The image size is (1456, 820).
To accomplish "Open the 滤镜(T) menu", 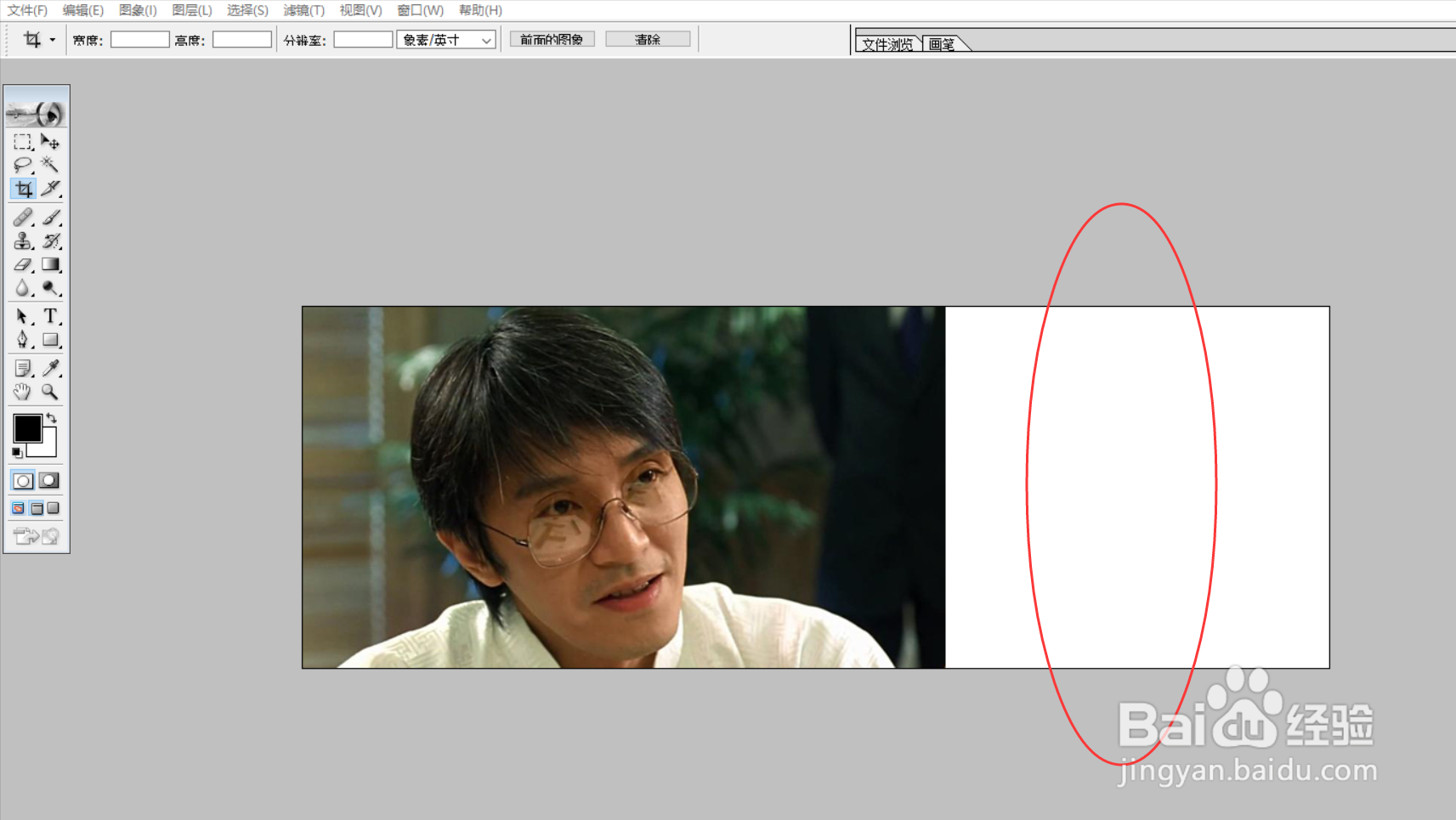I will 304,10.
